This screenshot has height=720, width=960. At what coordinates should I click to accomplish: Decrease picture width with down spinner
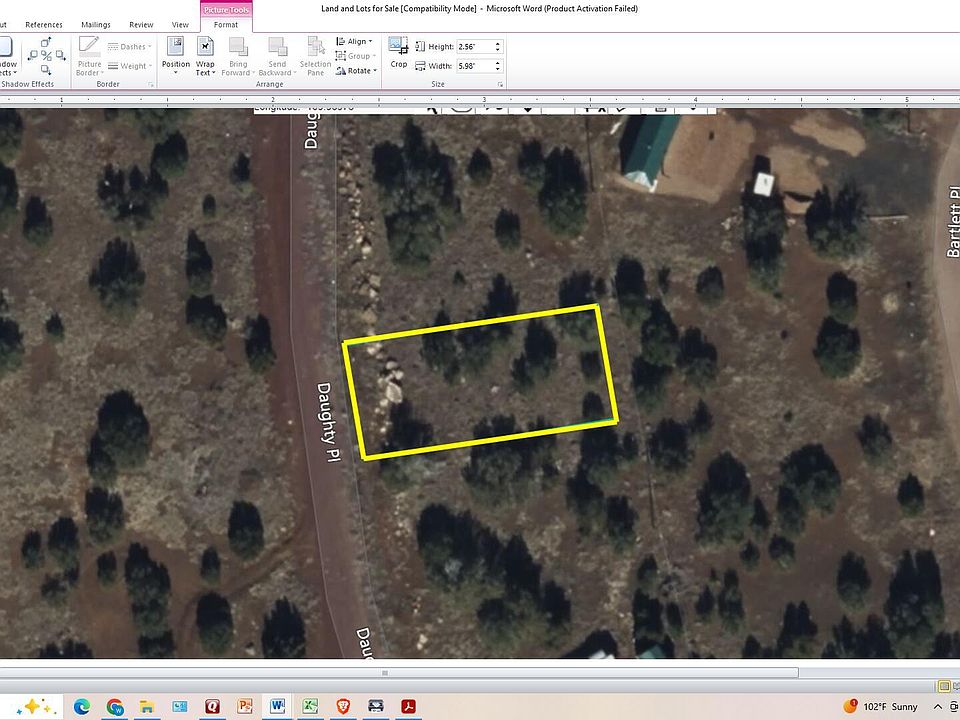[x=498, y=69]
